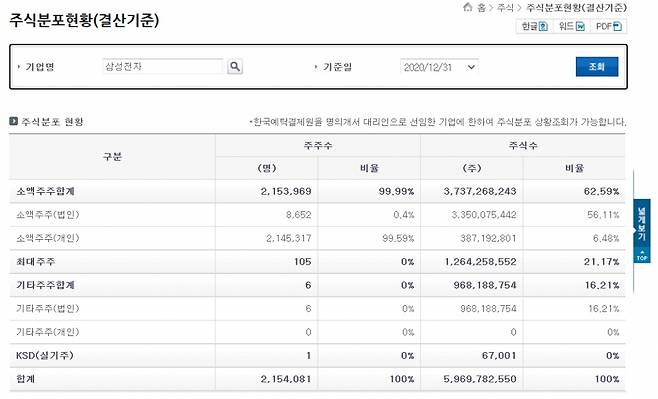
Task: Click the value 3,350,075,442
Action: point(484,215)
